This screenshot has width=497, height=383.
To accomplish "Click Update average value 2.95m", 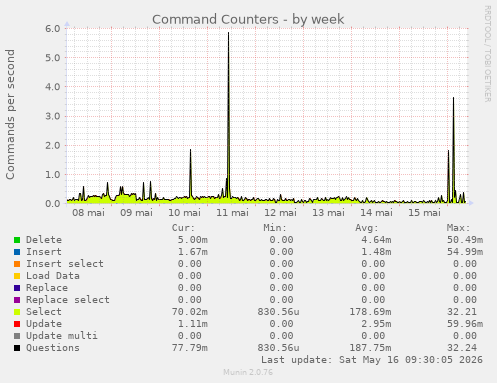I will click(x=376, y=324).
